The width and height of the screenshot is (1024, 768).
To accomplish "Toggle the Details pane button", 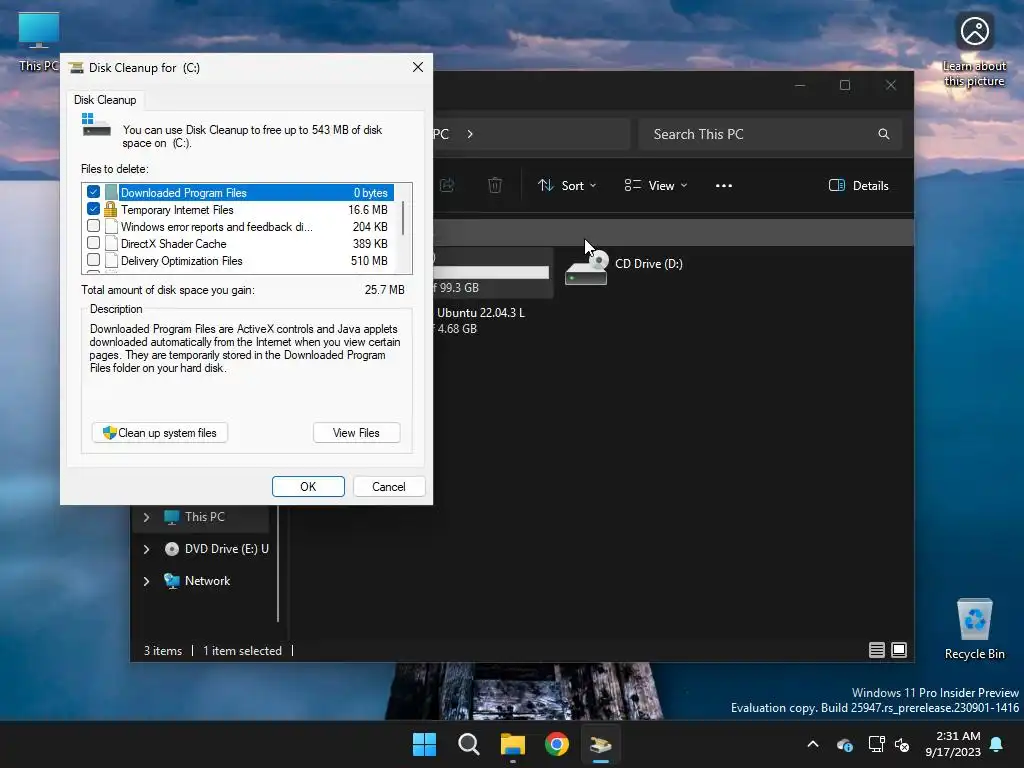I will pyautogui.click(x=858, y=185).
